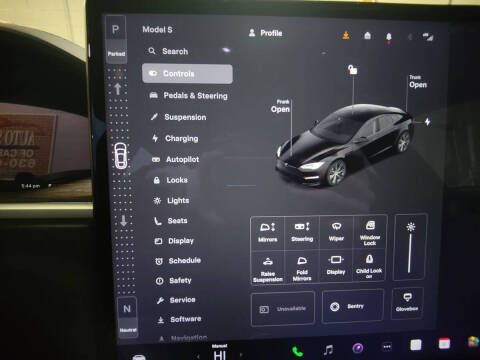Image resolution: width=480 pixels, height=360 pixels.
Task: Open Autopilot settings
Action: tap(176, 159)
